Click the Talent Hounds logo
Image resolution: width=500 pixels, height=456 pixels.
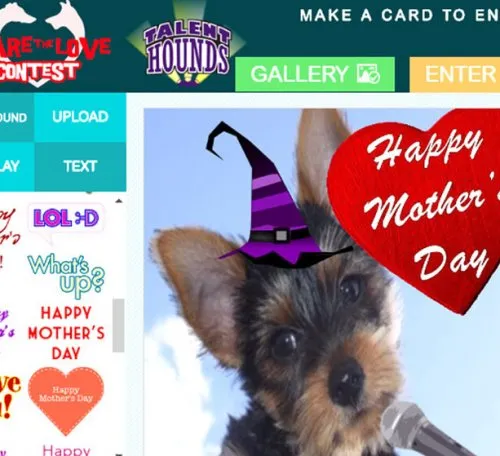[186, 48]
